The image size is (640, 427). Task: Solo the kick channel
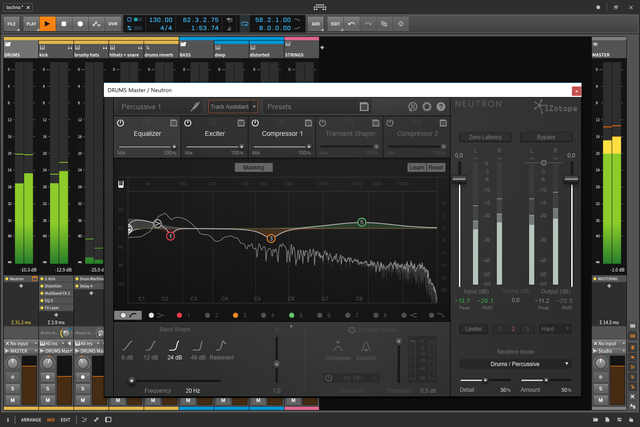point(48,389)
